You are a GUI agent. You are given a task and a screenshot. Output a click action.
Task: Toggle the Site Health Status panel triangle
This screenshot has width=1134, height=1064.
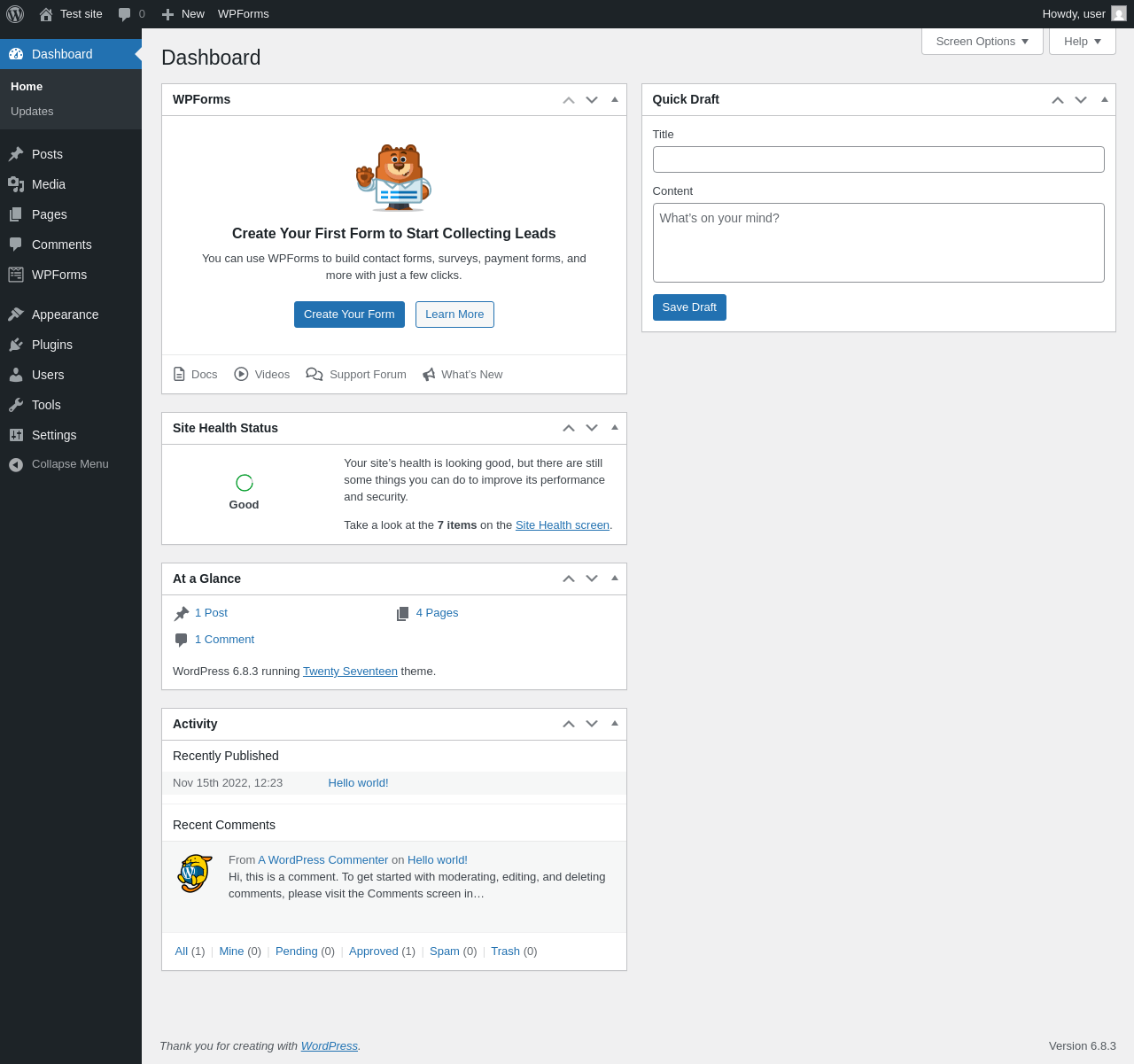pos(615,427)
